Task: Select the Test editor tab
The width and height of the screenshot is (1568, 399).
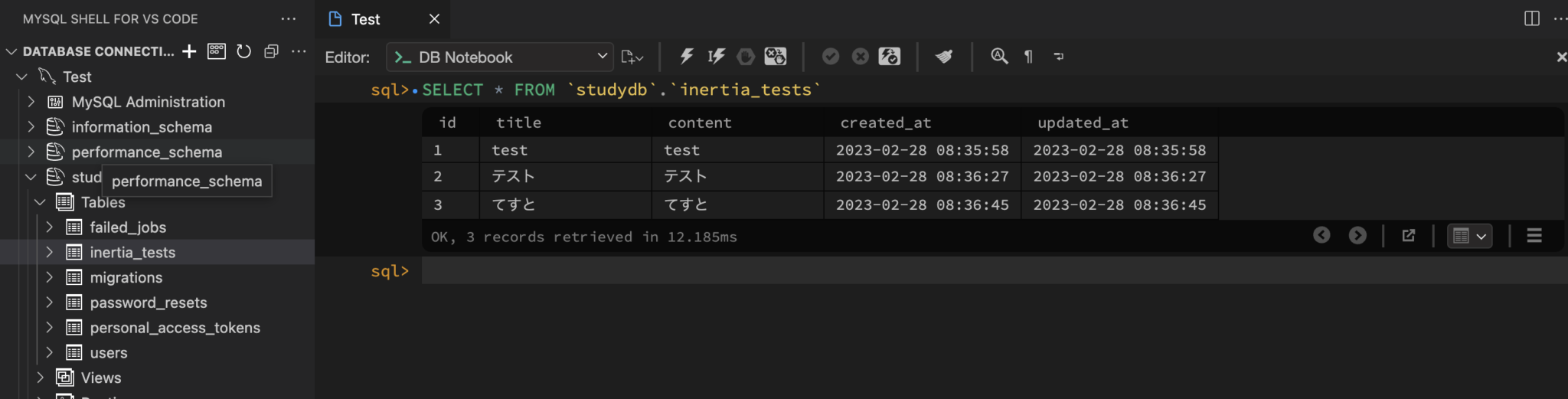Action: (365, 19)
